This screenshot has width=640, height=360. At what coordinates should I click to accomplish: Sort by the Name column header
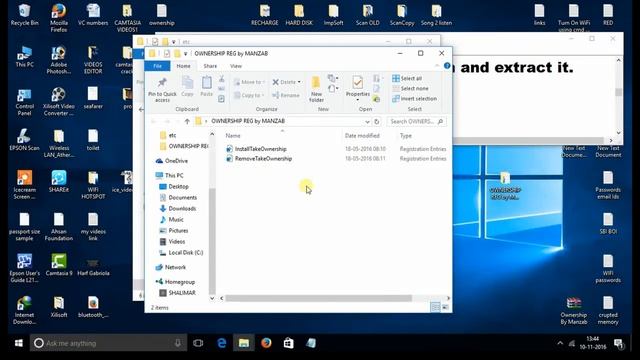tap(233, 136)
